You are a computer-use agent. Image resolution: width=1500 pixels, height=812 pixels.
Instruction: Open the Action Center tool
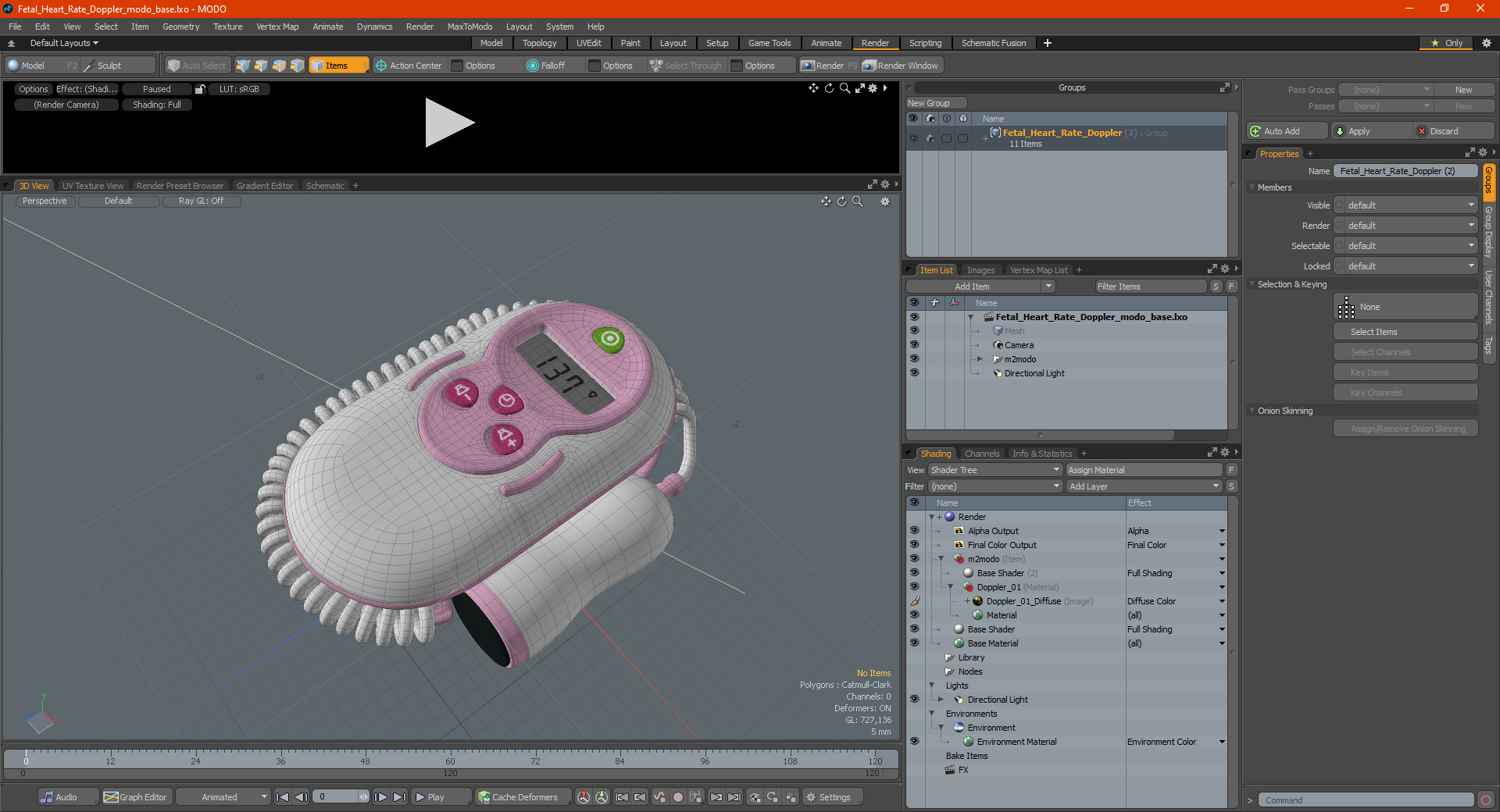pos(409,66)
